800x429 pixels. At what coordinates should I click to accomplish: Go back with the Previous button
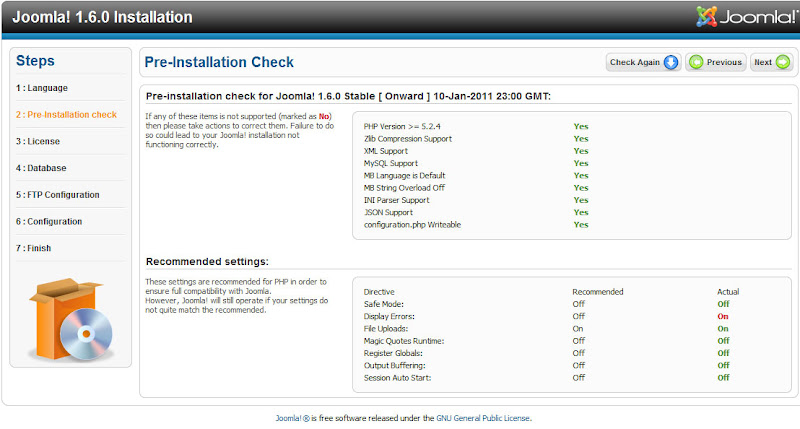(x=716, y=62)
